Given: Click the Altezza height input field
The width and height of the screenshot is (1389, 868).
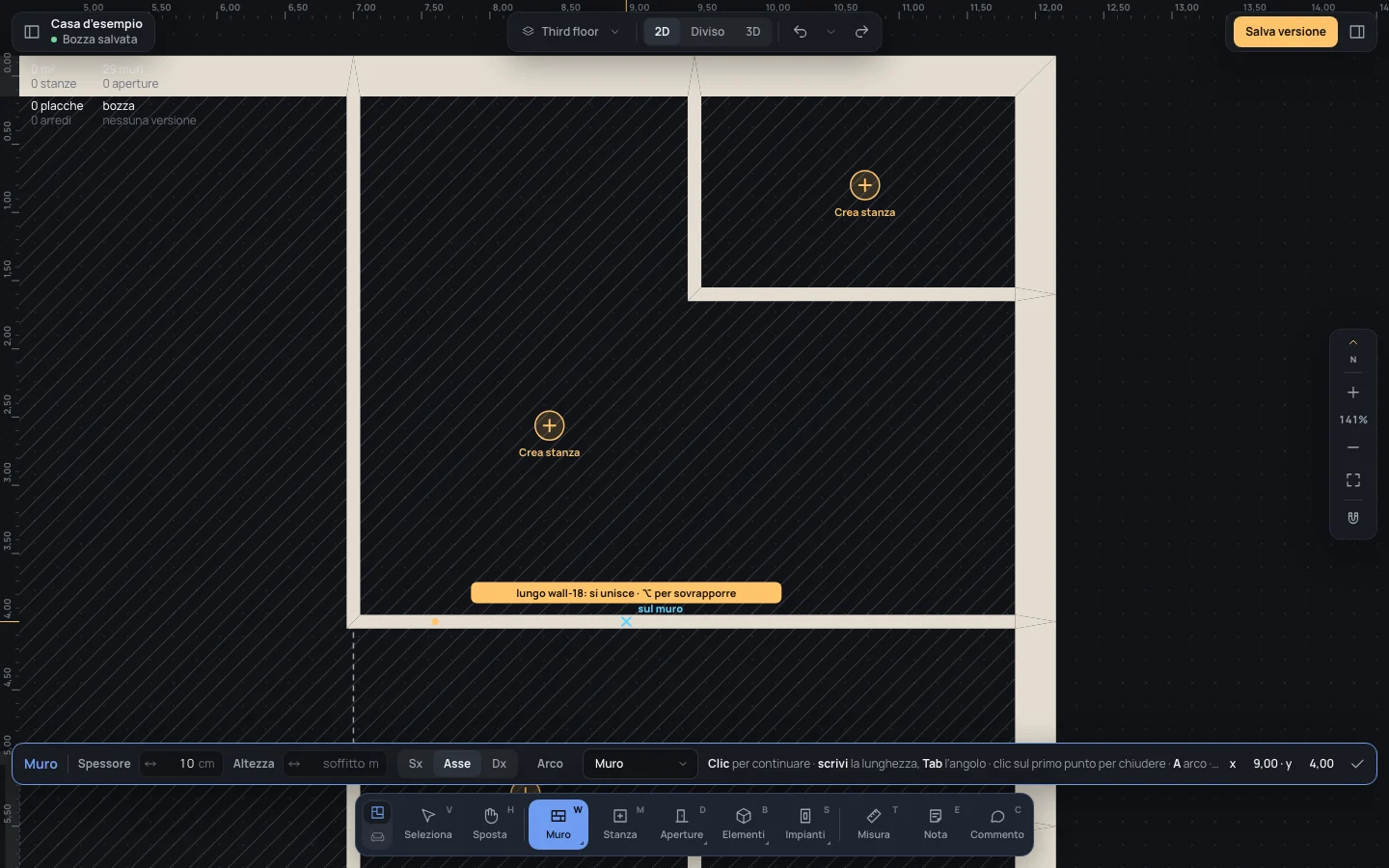Looking at the screenshot, I should [336, 764].
